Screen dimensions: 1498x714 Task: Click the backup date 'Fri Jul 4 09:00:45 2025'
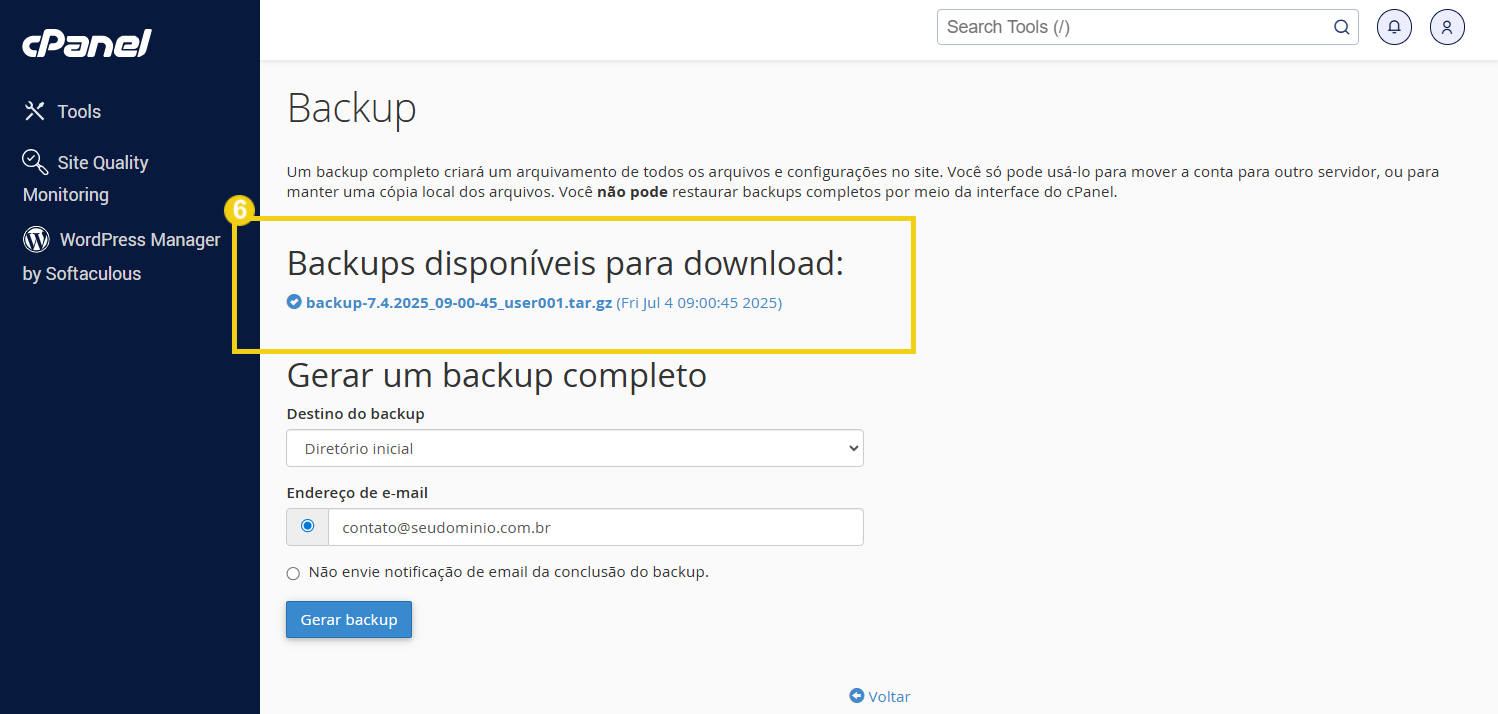[x=699, y=302]
